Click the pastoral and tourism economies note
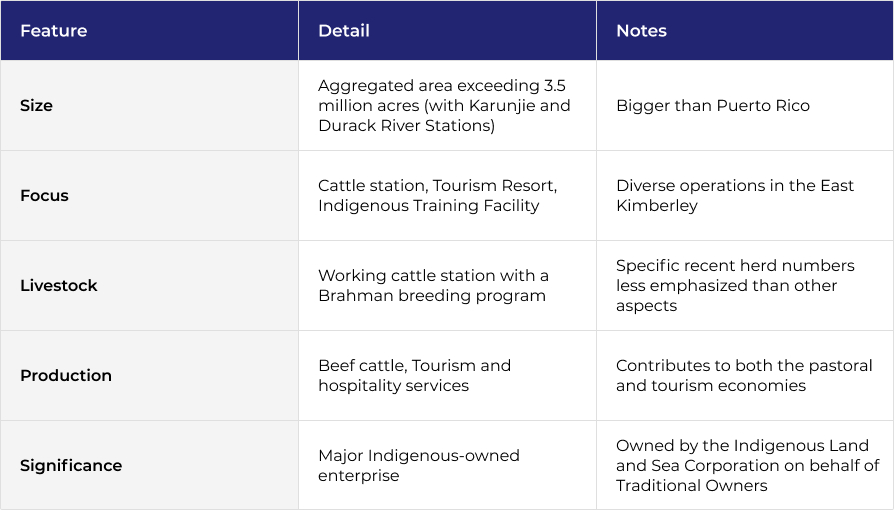The height and width of the screenshot is (510, 894). (745, 375)
